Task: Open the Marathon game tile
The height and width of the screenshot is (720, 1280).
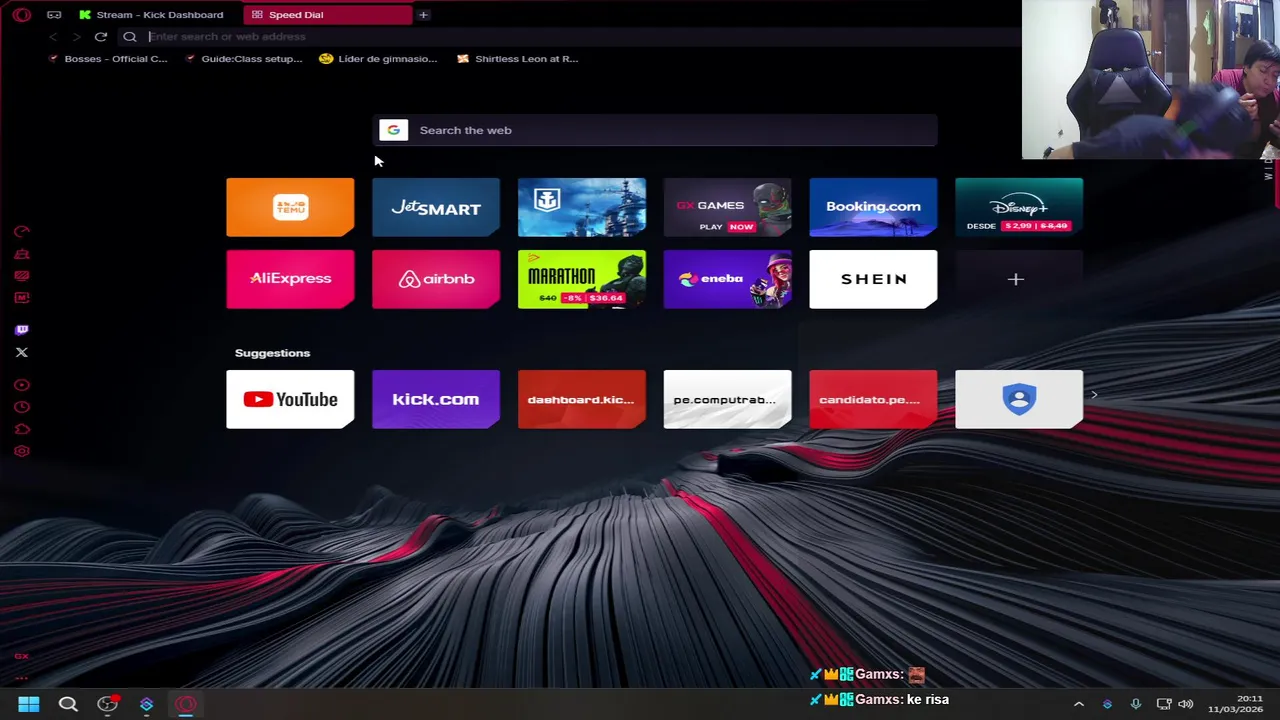Action: 582,279
